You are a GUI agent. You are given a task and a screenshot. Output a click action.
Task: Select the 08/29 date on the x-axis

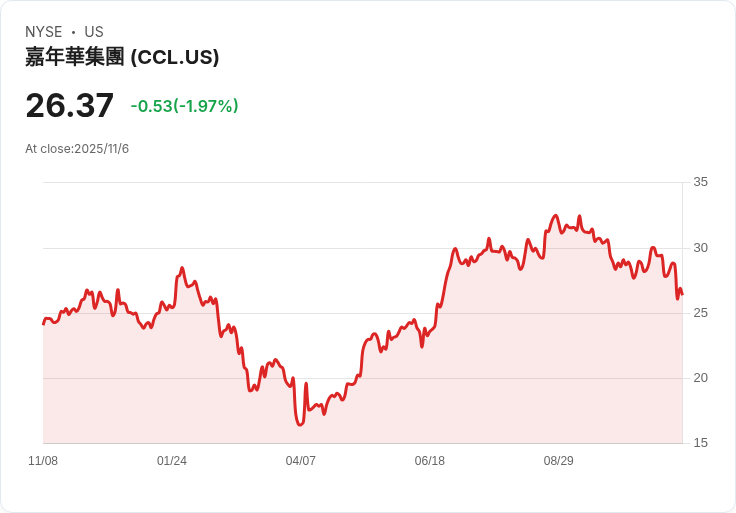click(559, 461)
